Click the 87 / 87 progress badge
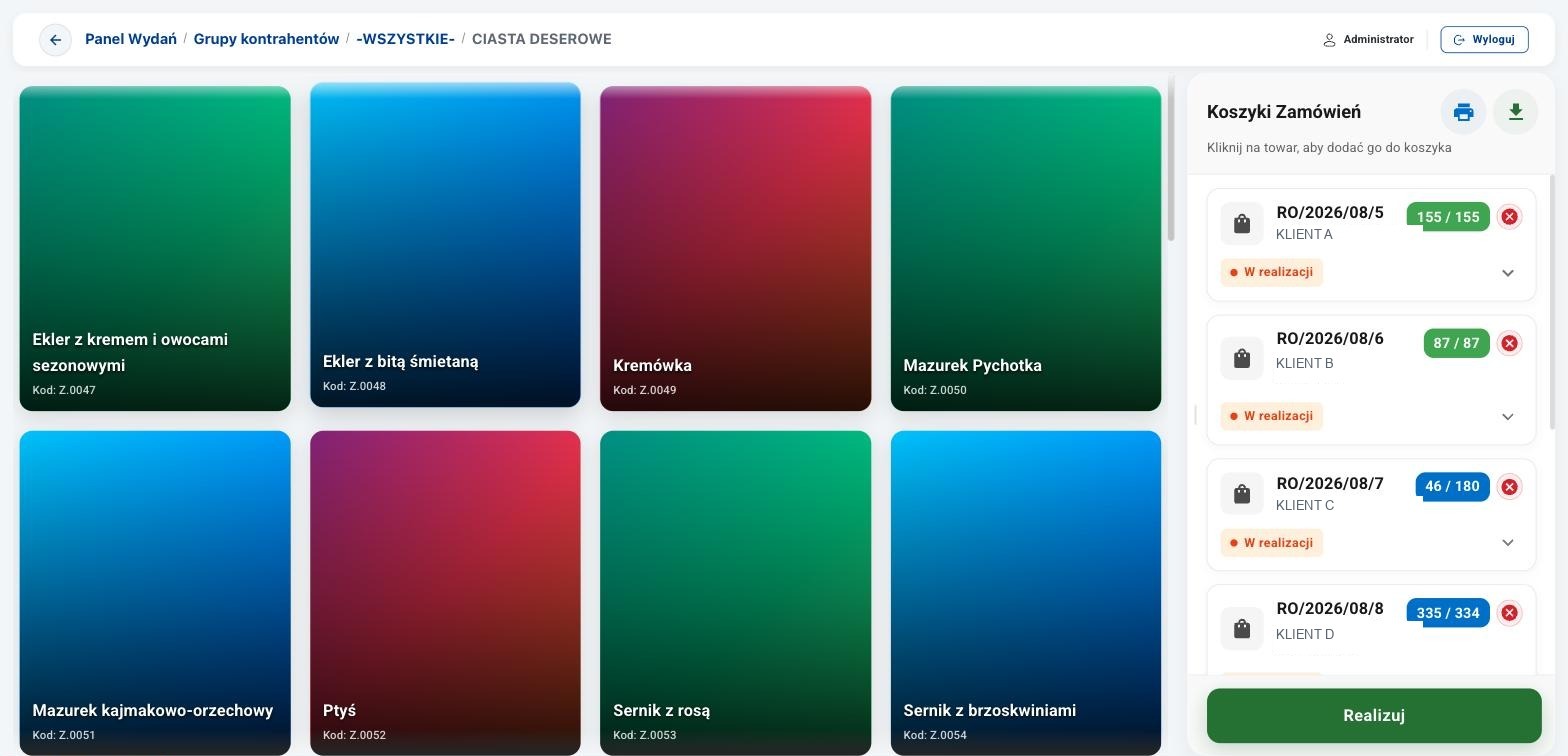Screen dimensions: 1568x756 1456,343
